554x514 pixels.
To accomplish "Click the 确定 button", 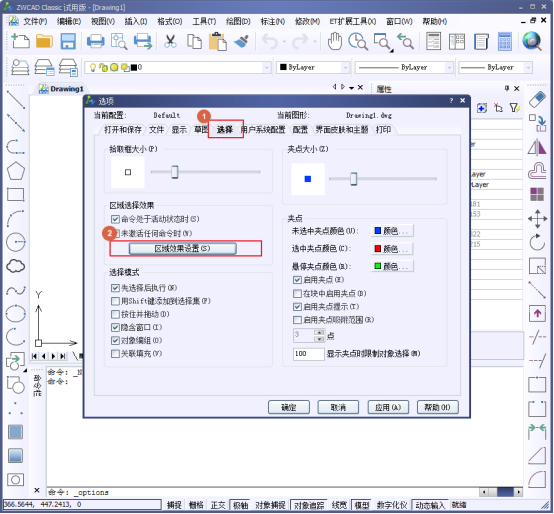I will 289,408.
